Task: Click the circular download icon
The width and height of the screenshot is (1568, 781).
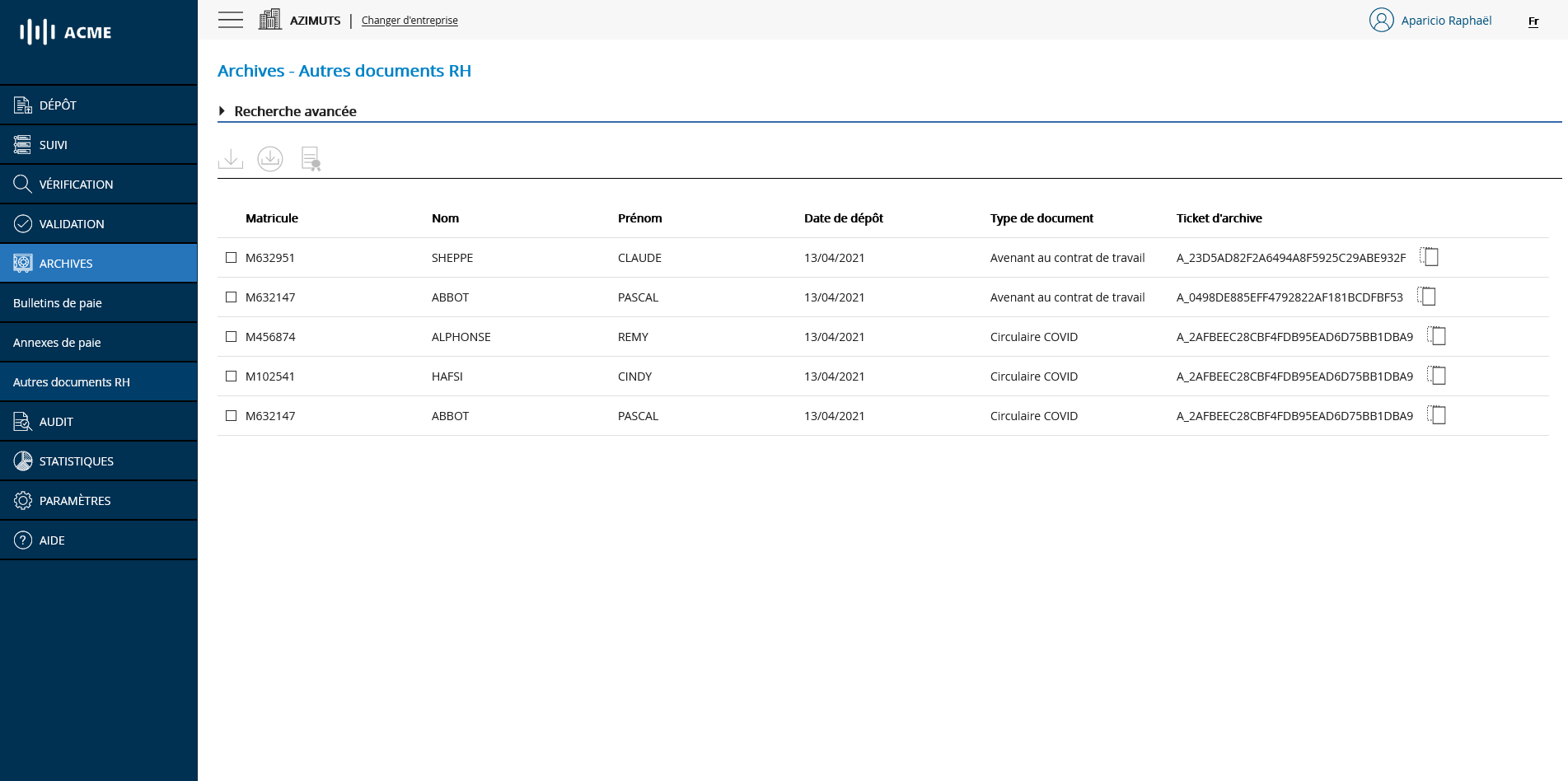Action: pos(270,159)
